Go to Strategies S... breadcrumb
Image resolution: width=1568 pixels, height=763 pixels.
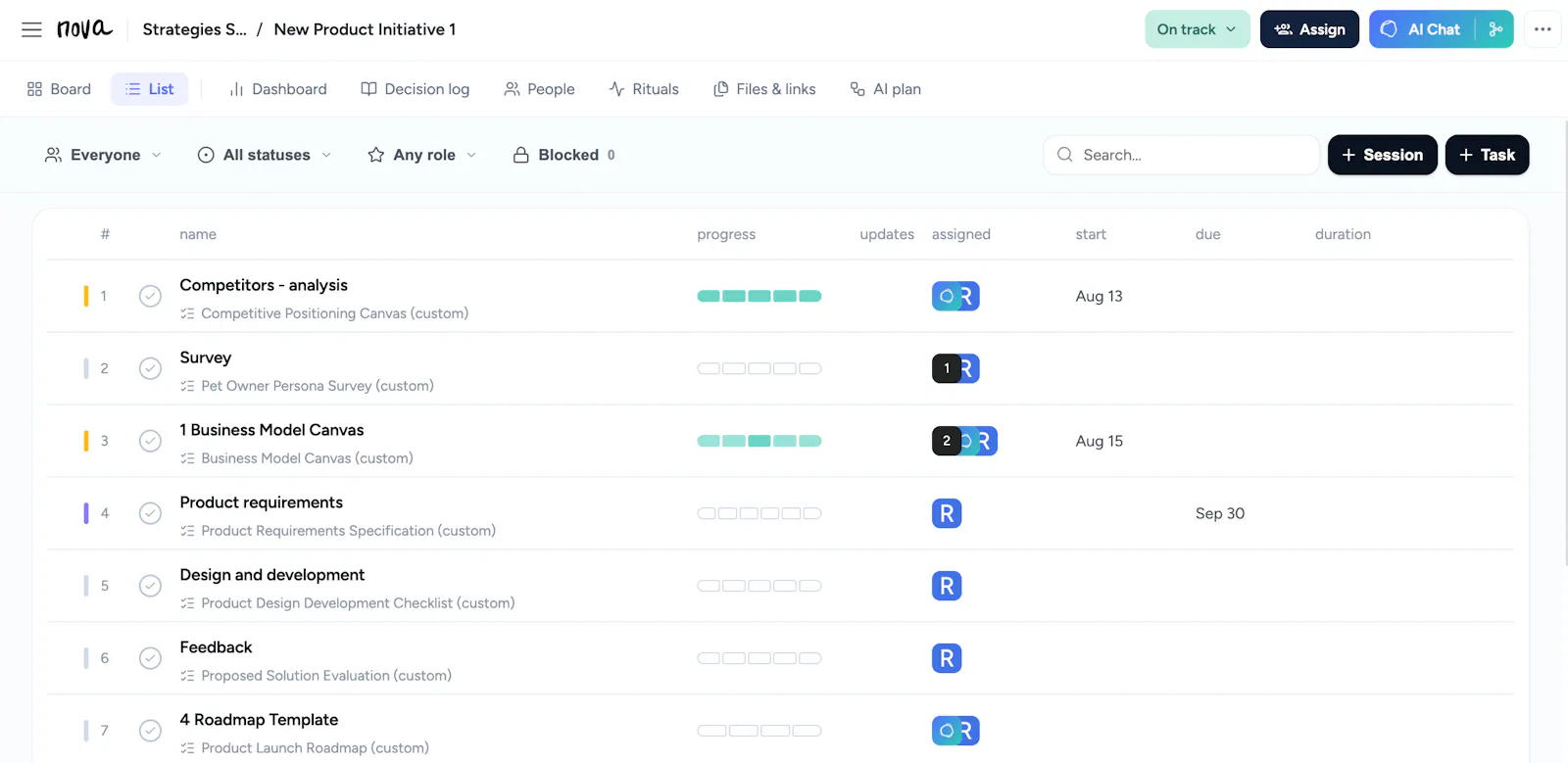tap(195, 29)
